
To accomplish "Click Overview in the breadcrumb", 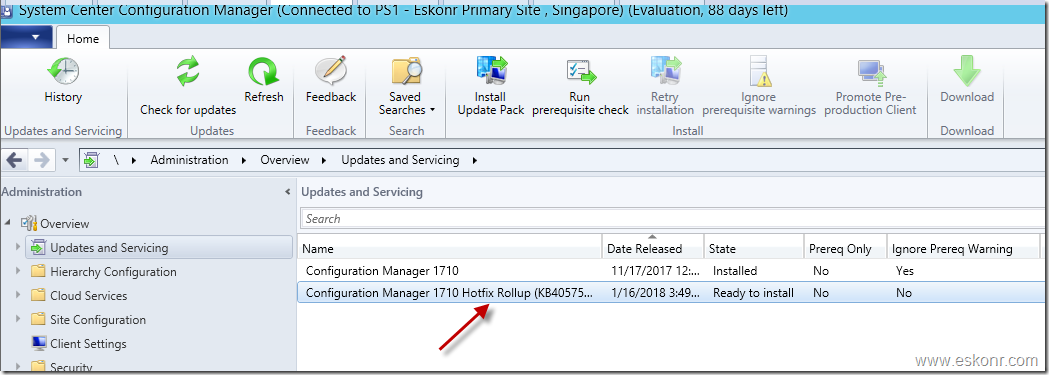I will [285, 160].
